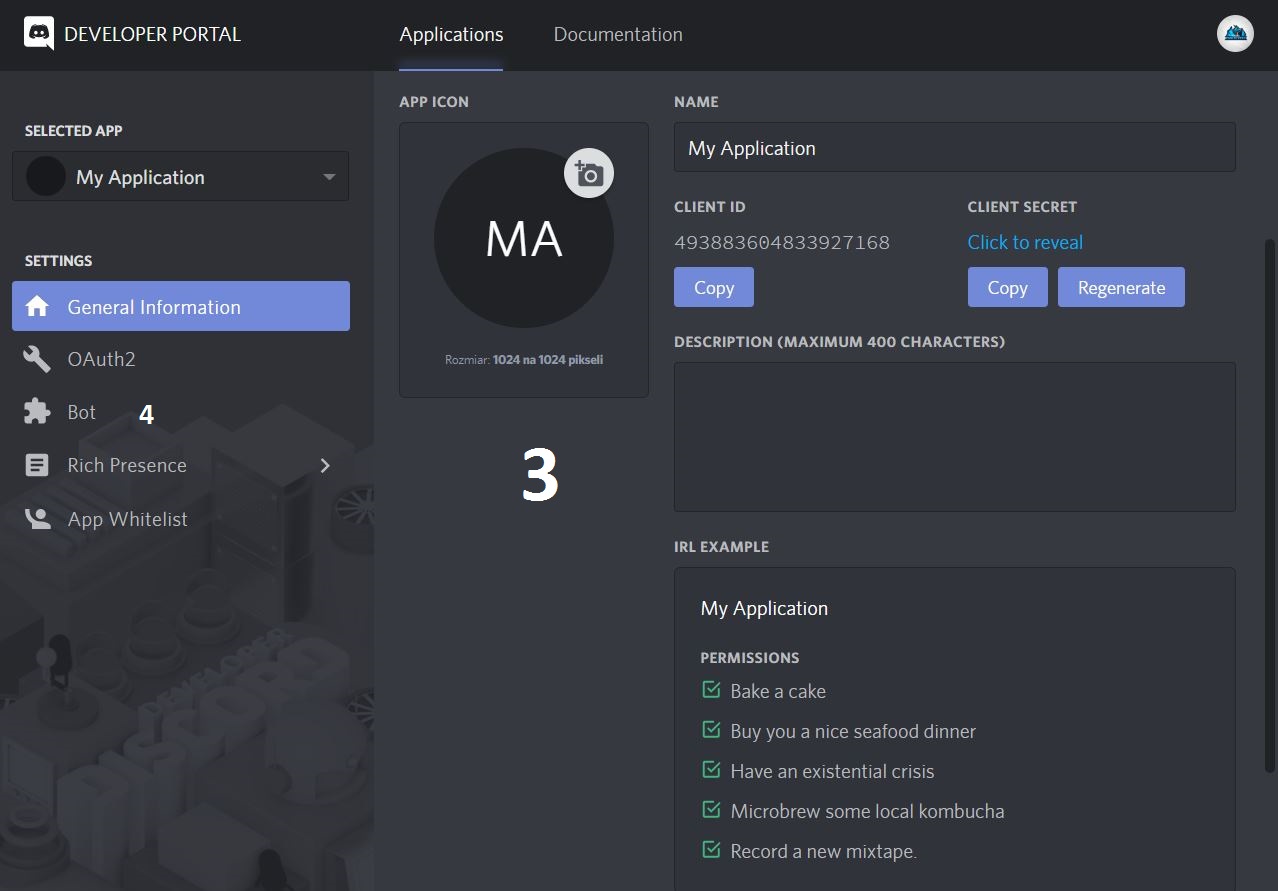
Task: Click the upload image camera icon
Action: tap(589, 174)
